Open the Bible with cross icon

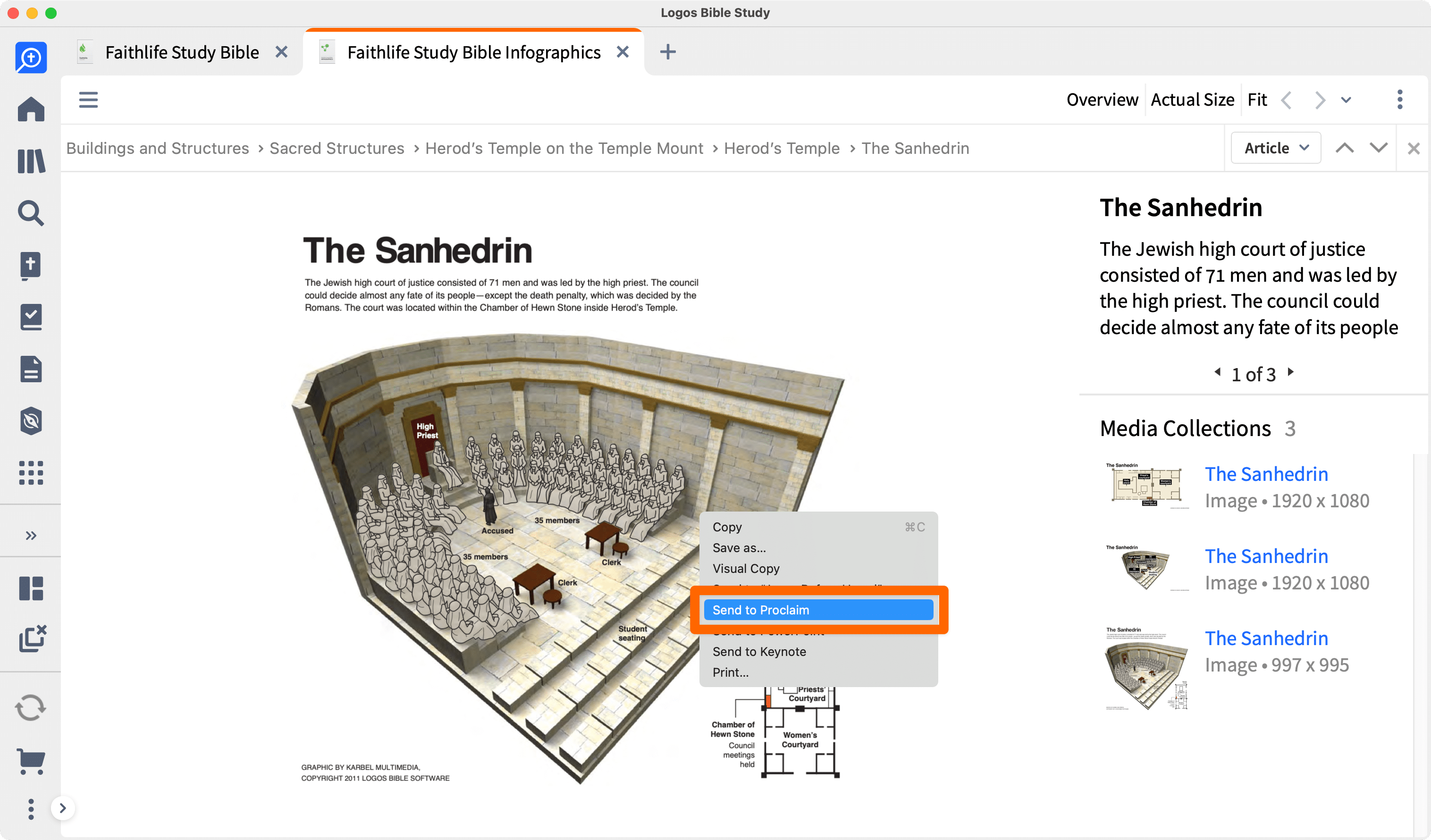point(31,265)
